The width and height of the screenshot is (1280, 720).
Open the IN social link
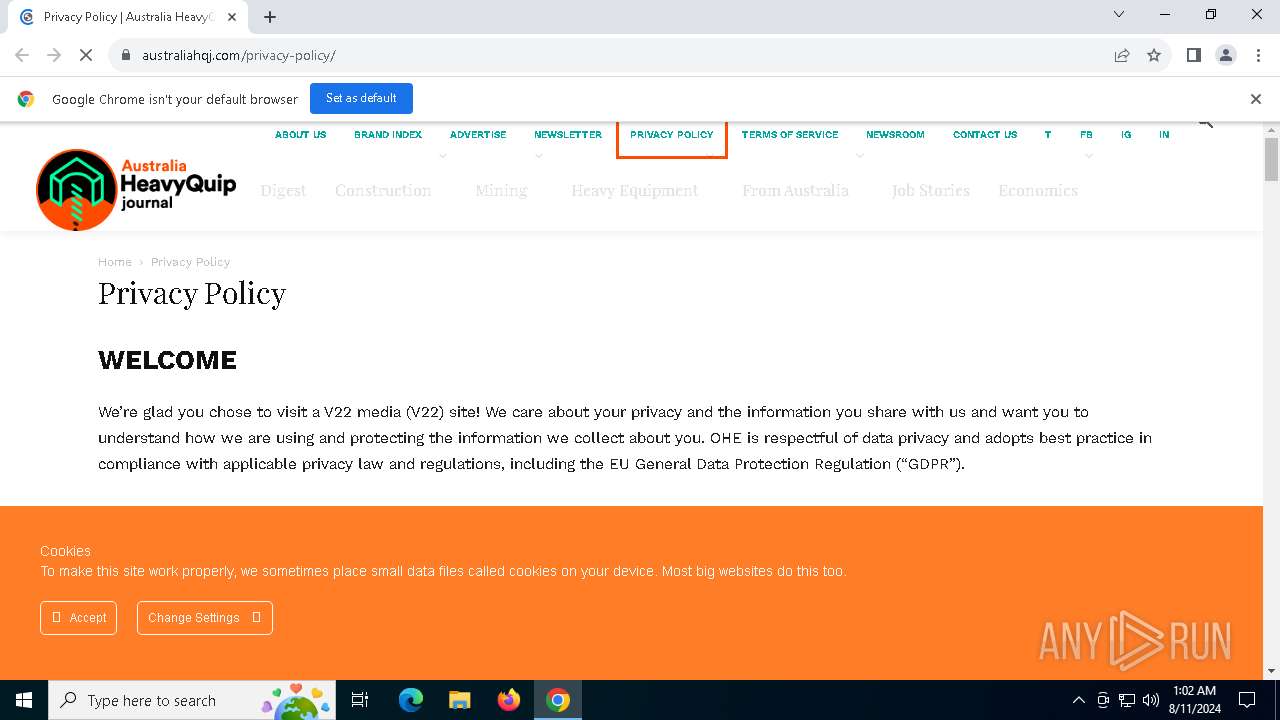1164,134
